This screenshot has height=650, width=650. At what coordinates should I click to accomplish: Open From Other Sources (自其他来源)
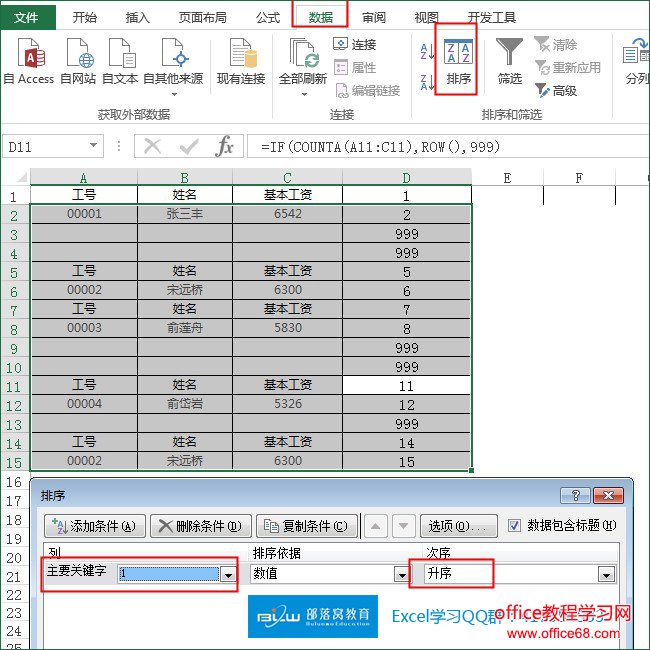point(173,66)
